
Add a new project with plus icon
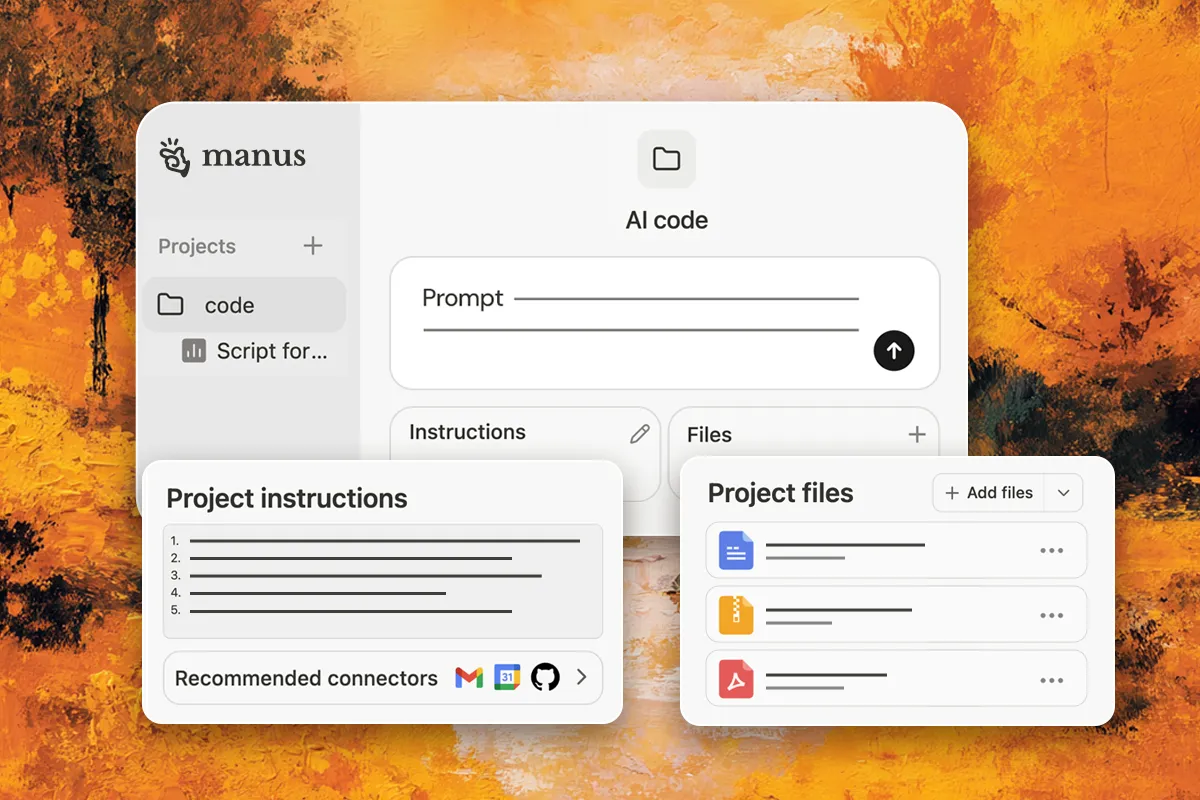313,246
